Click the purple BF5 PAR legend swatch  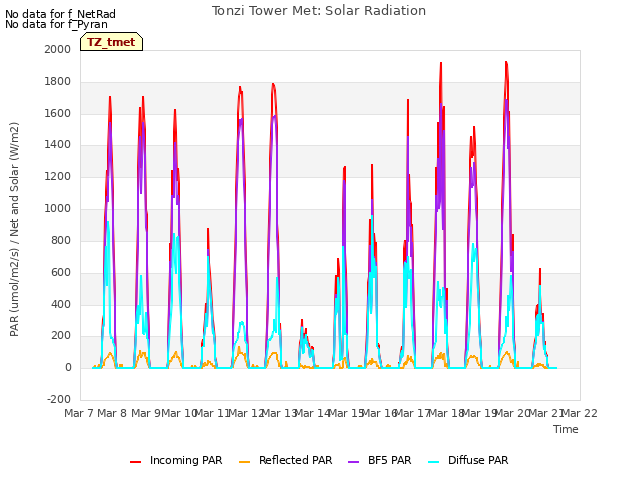(x=353, y=462)
